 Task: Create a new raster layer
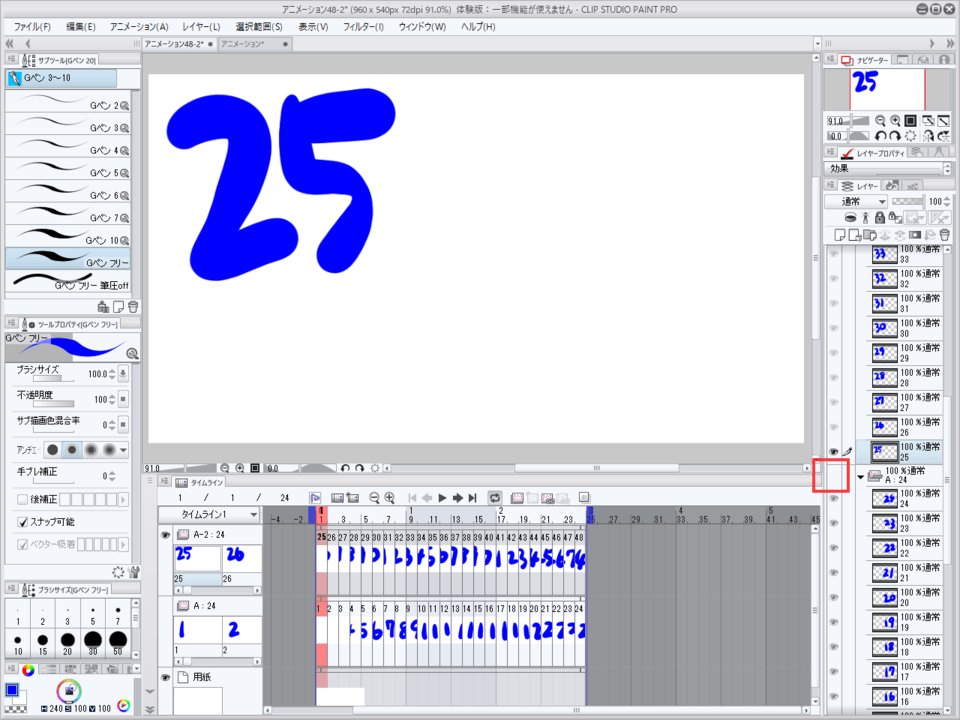pos(842,234)
